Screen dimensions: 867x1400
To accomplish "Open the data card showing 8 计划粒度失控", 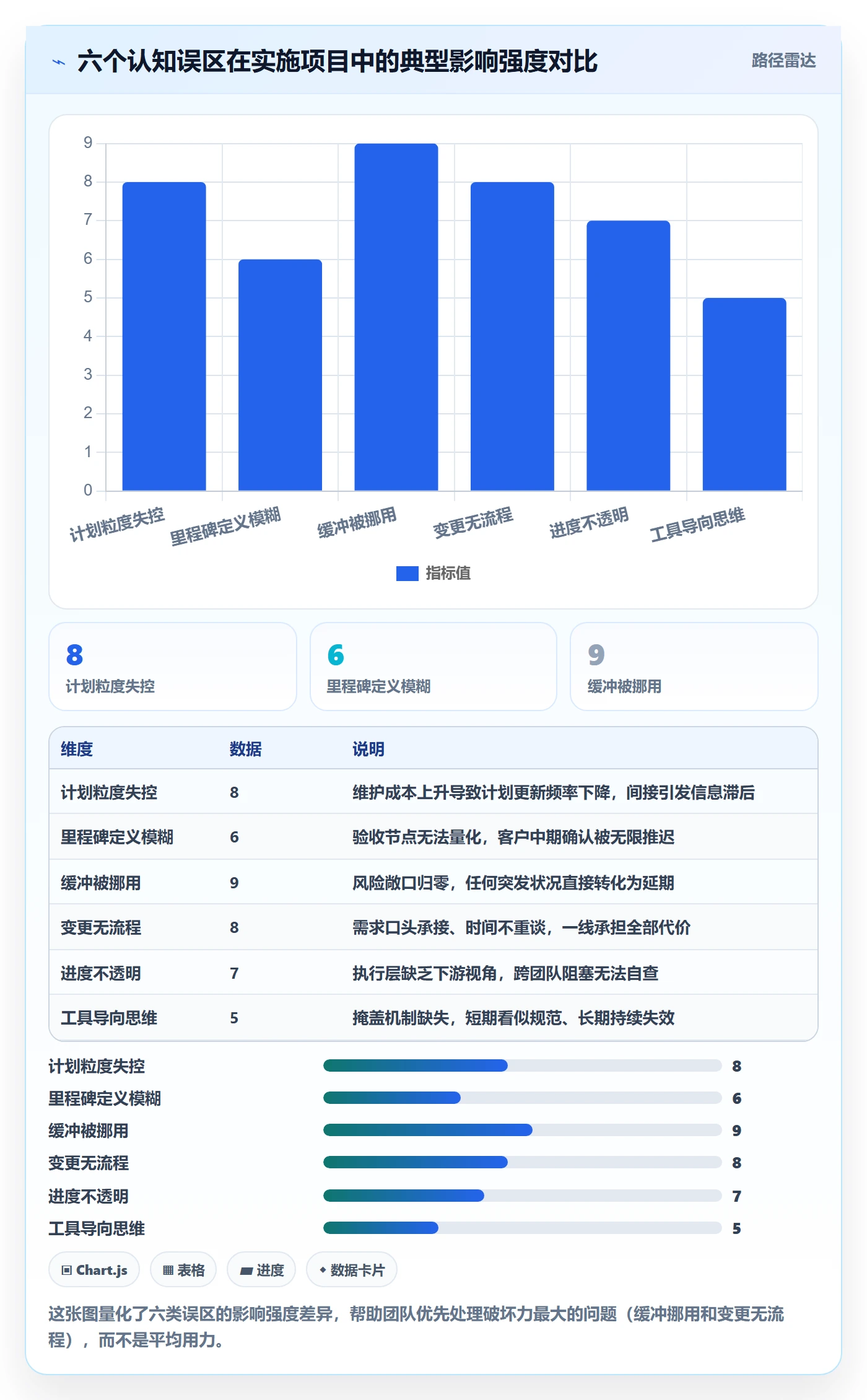I will 173,667.
